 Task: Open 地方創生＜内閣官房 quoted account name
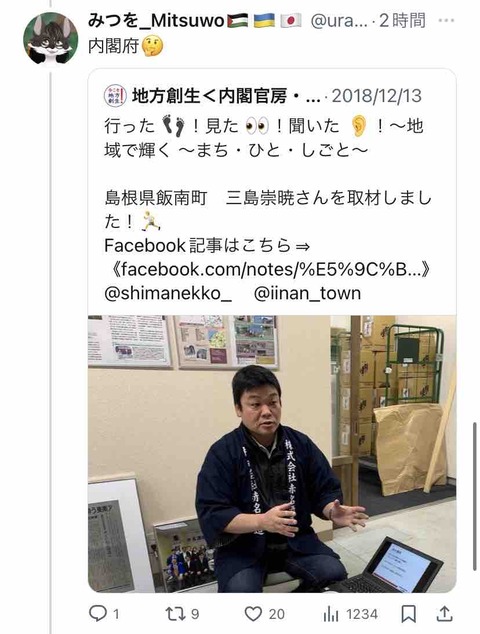click(225, 96)
